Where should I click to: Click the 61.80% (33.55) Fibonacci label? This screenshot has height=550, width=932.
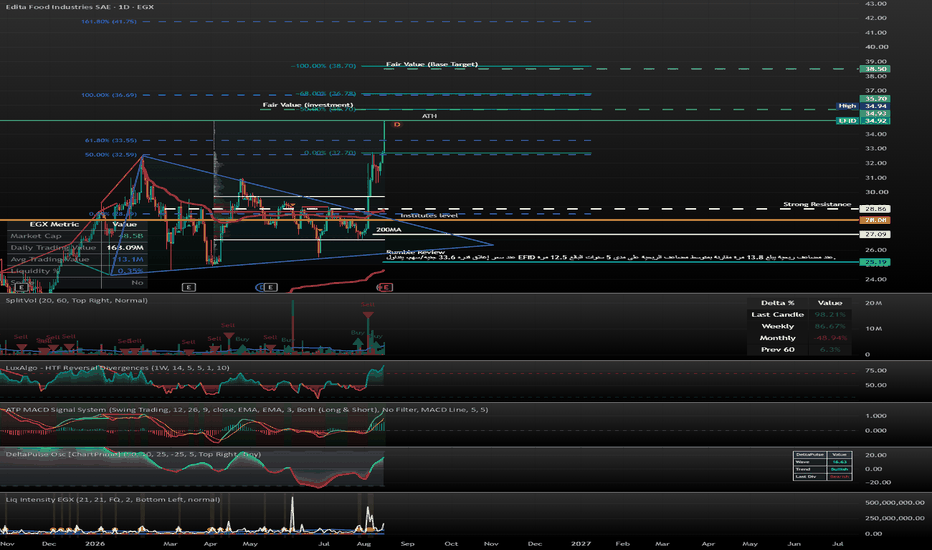pyautogui.click(x=111, y=140)
